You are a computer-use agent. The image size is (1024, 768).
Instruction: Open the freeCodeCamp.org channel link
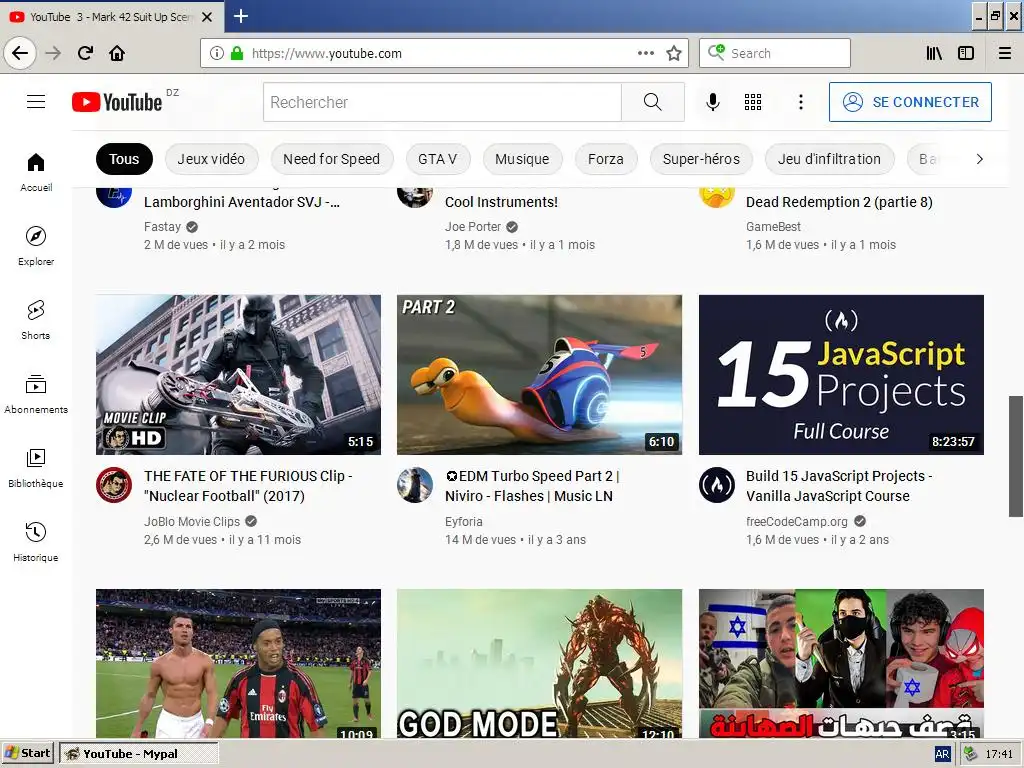(797, 521)
